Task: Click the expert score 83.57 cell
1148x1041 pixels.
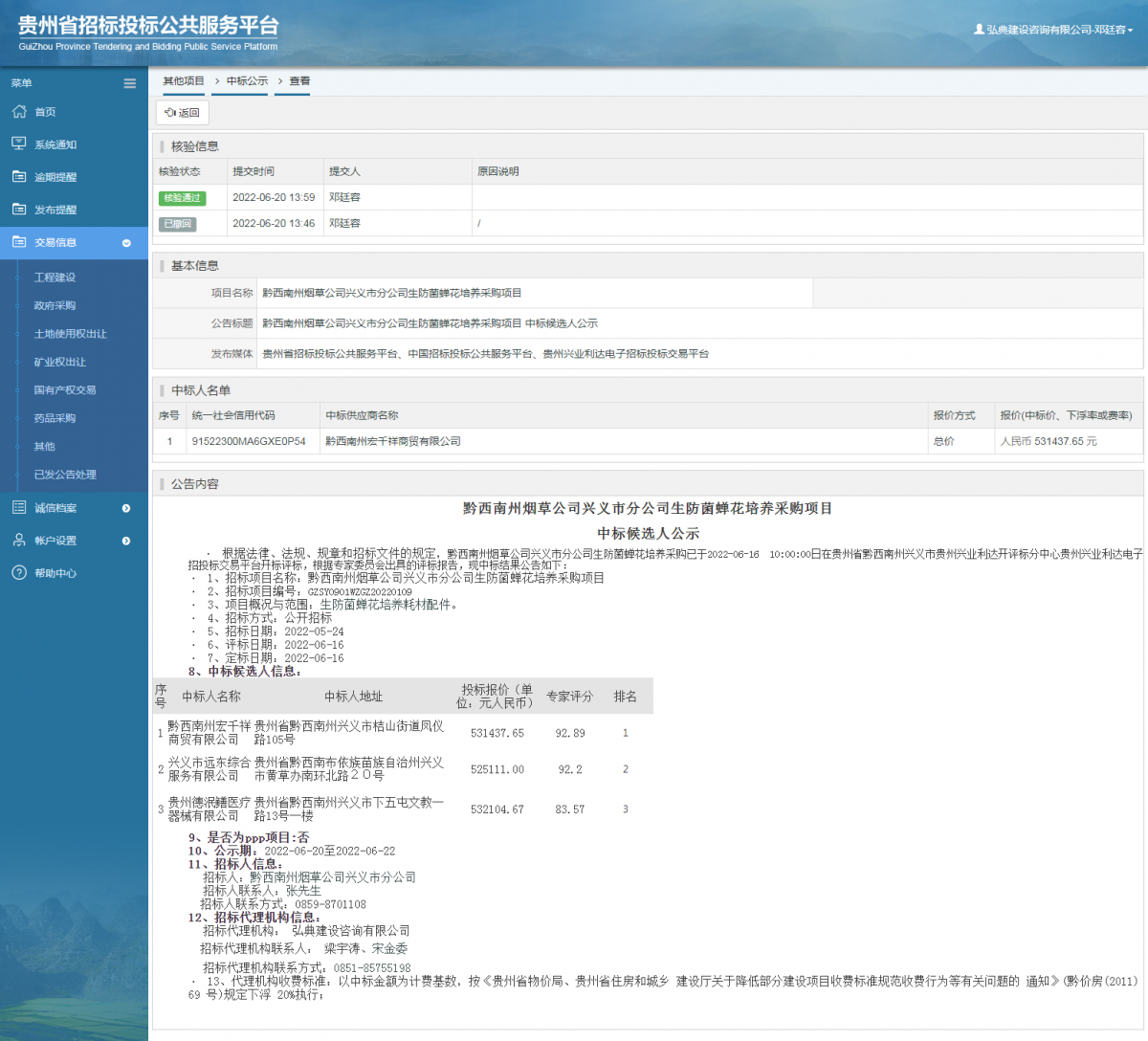Action: (x=570, y=809)
